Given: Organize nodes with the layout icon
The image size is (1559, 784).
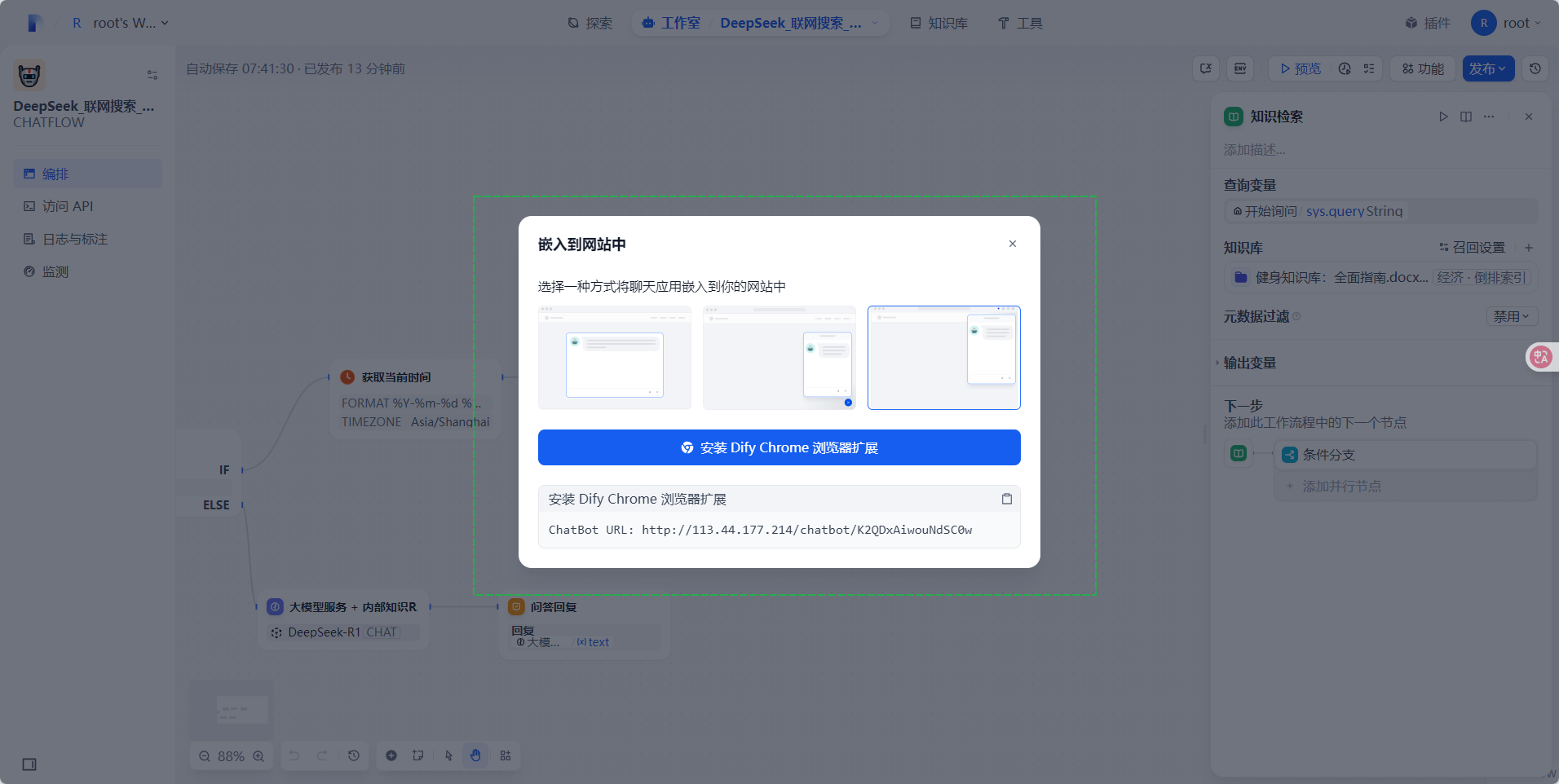Looking at the screenshot, I should point(506,755).
